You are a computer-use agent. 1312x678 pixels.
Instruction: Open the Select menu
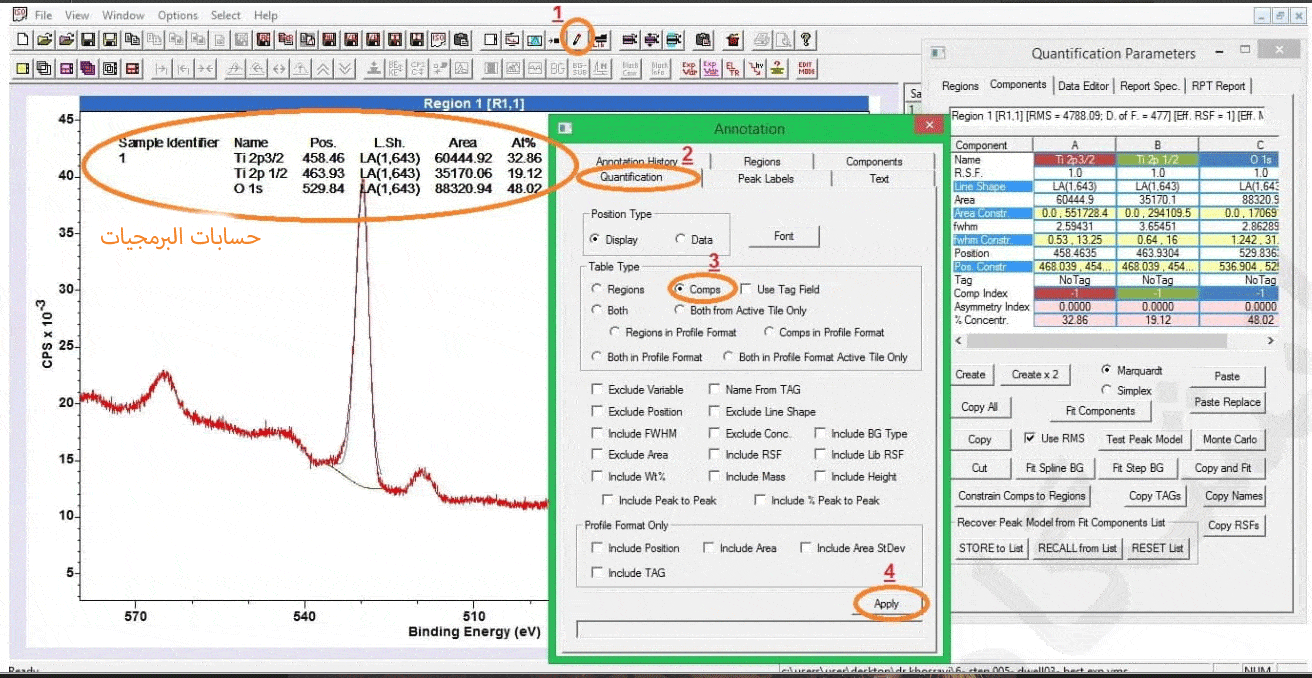click(226, 15)
